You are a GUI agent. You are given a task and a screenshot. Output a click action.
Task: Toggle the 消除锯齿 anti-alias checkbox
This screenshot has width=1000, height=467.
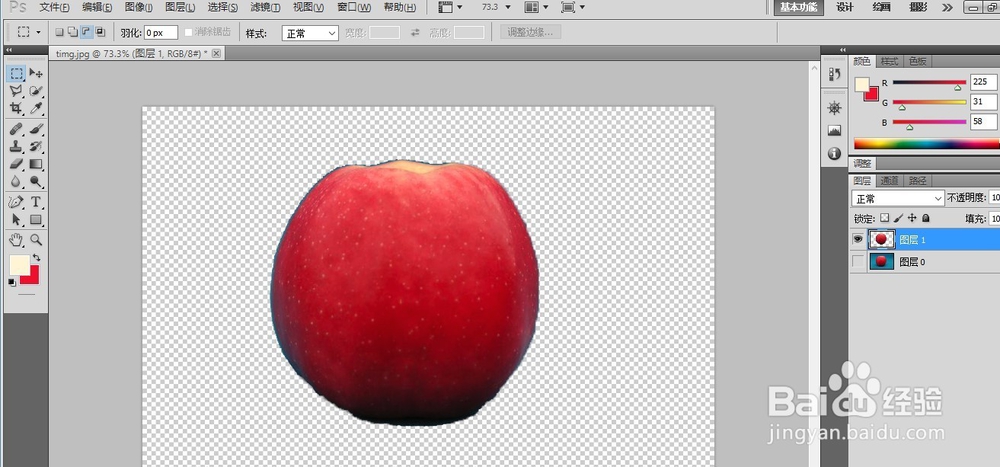(188, 33)
